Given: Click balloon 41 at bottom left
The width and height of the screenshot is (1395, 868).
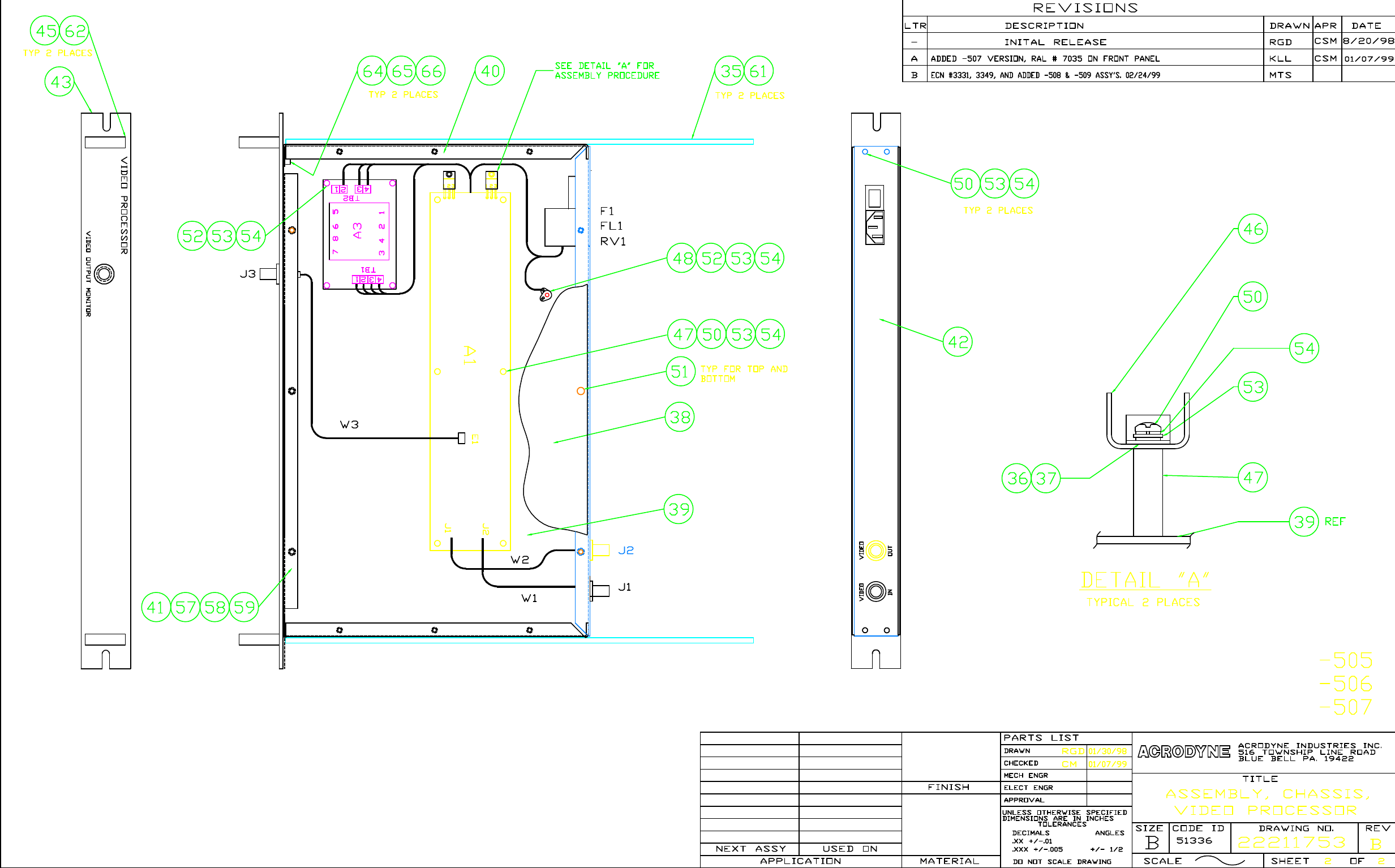Looking at the screenshot, I should click(156, 607).
